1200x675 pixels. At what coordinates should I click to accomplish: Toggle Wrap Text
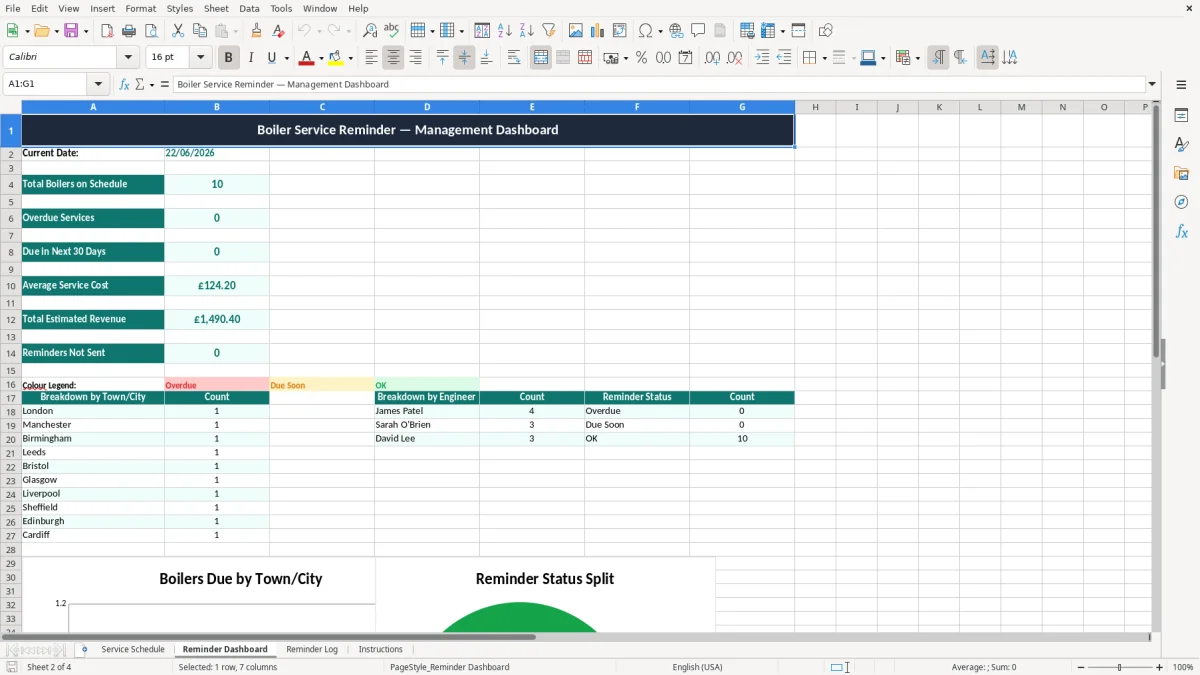pos(513,58)
